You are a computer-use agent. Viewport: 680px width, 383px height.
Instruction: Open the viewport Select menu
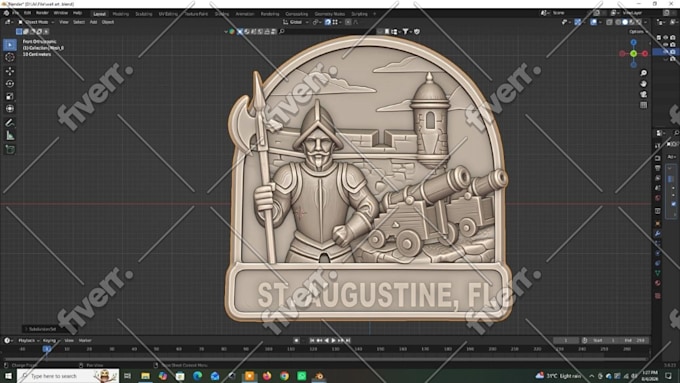(x=79, y=22)
